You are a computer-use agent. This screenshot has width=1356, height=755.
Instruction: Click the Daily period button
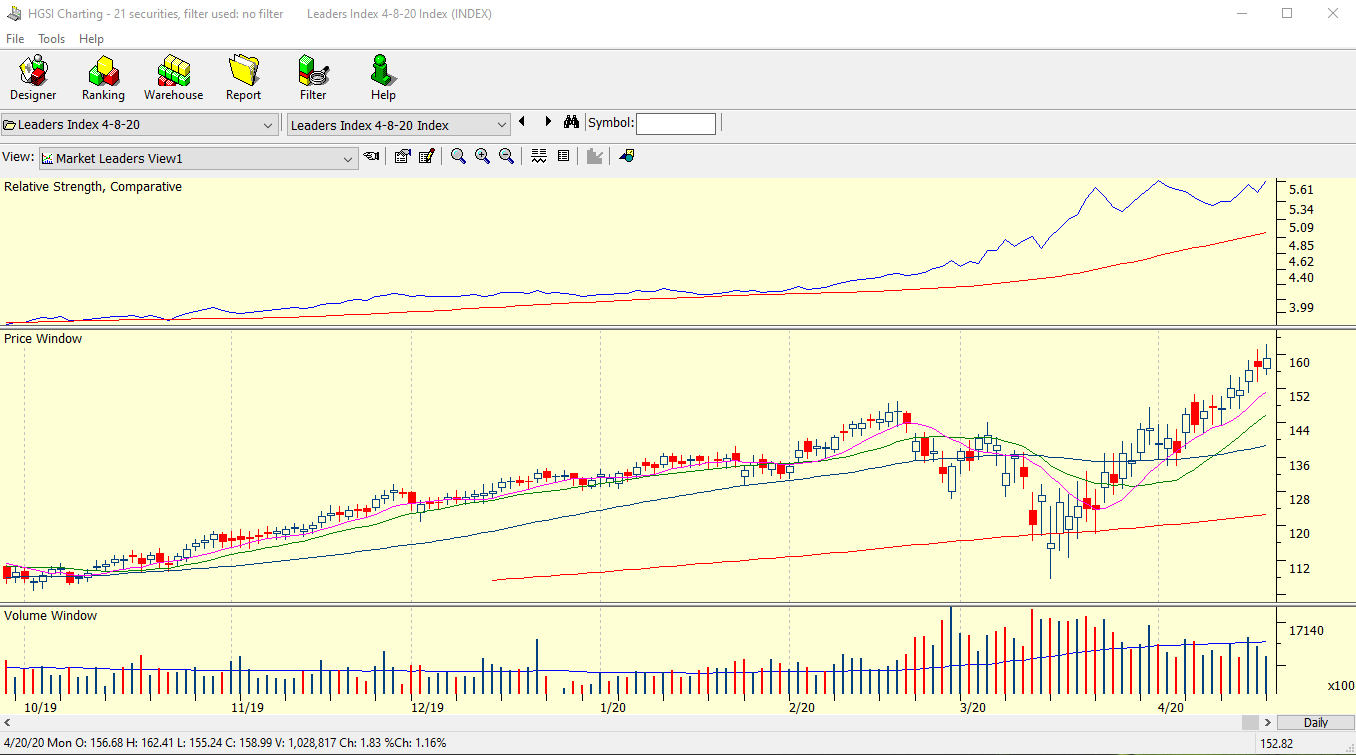(1316, 722)
